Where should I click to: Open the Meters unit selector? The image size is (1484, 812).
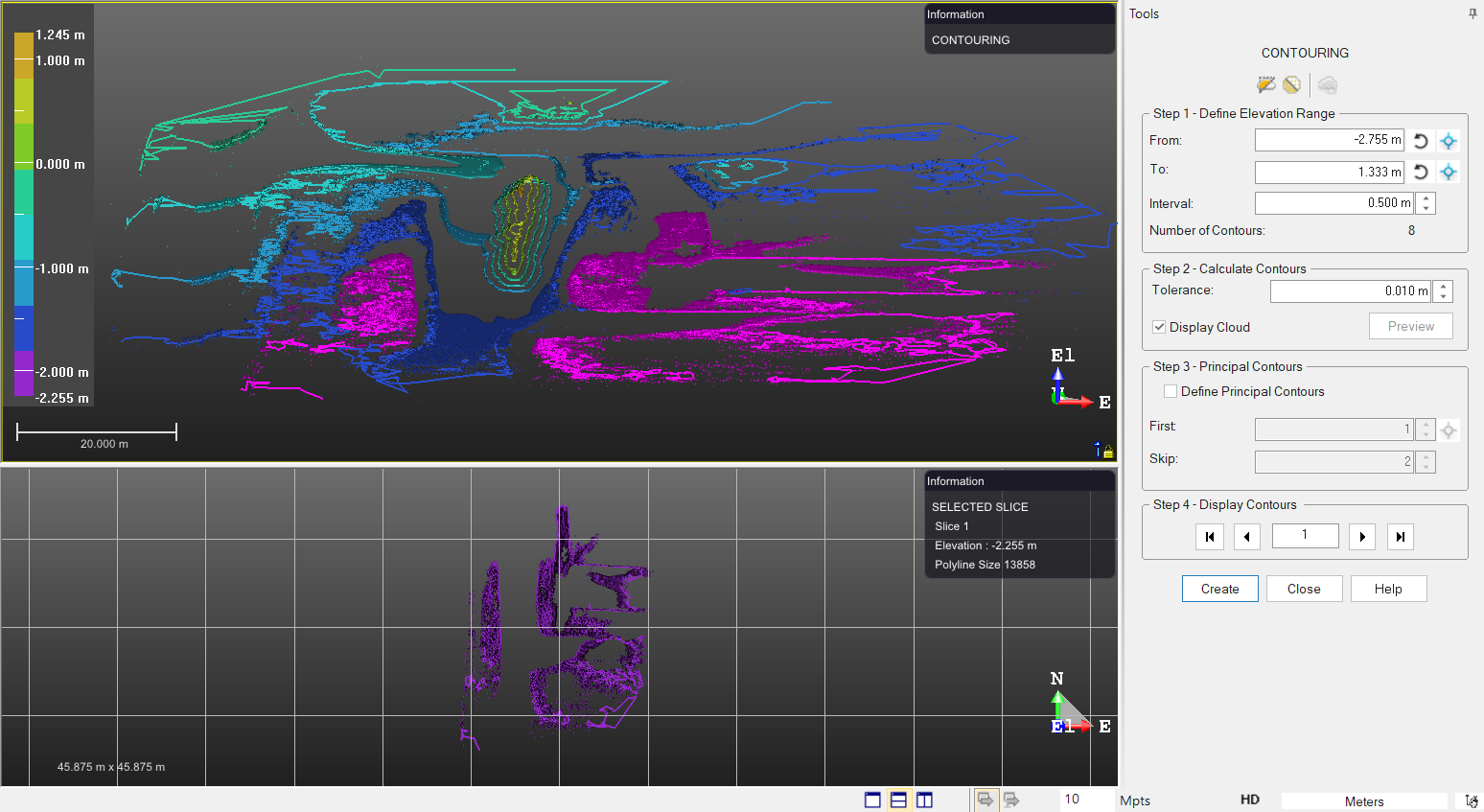[x=1365, y=800]
